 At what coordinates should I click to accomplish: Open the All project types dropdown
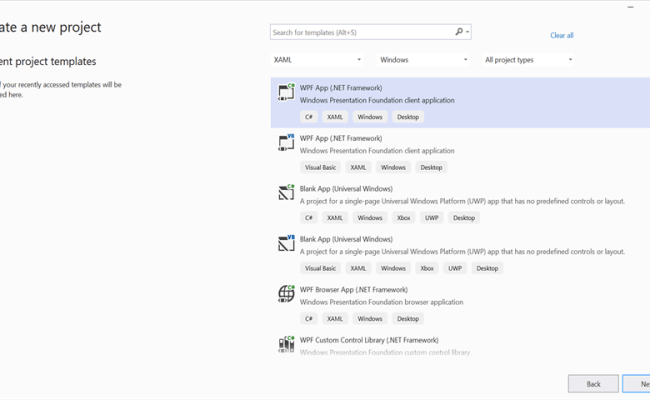coord(529,60)
